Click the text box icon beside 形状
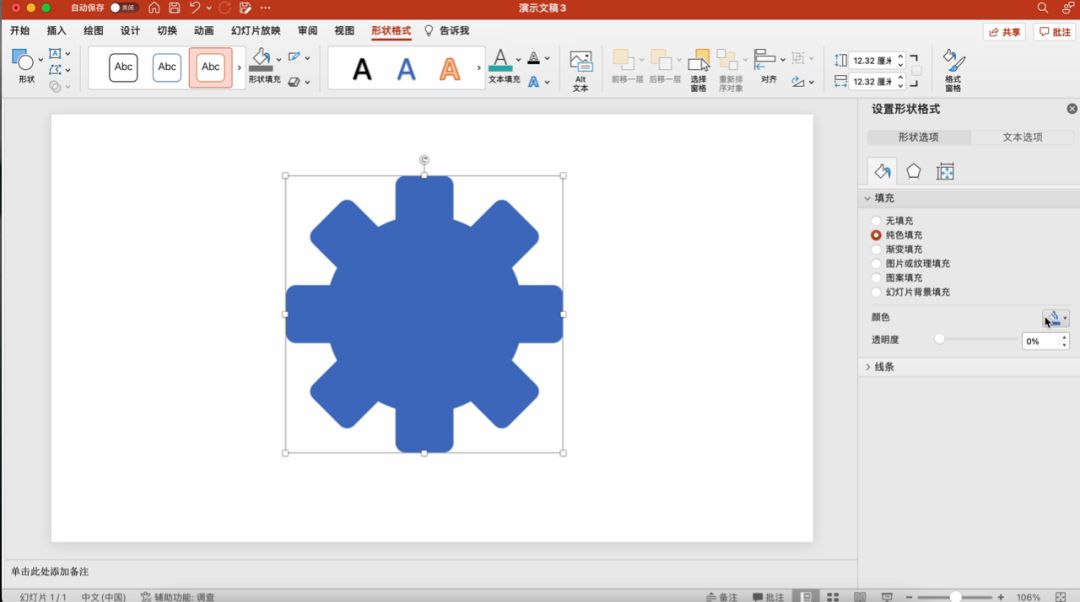This screenshot has width=1080, height=602. [56, 54]
